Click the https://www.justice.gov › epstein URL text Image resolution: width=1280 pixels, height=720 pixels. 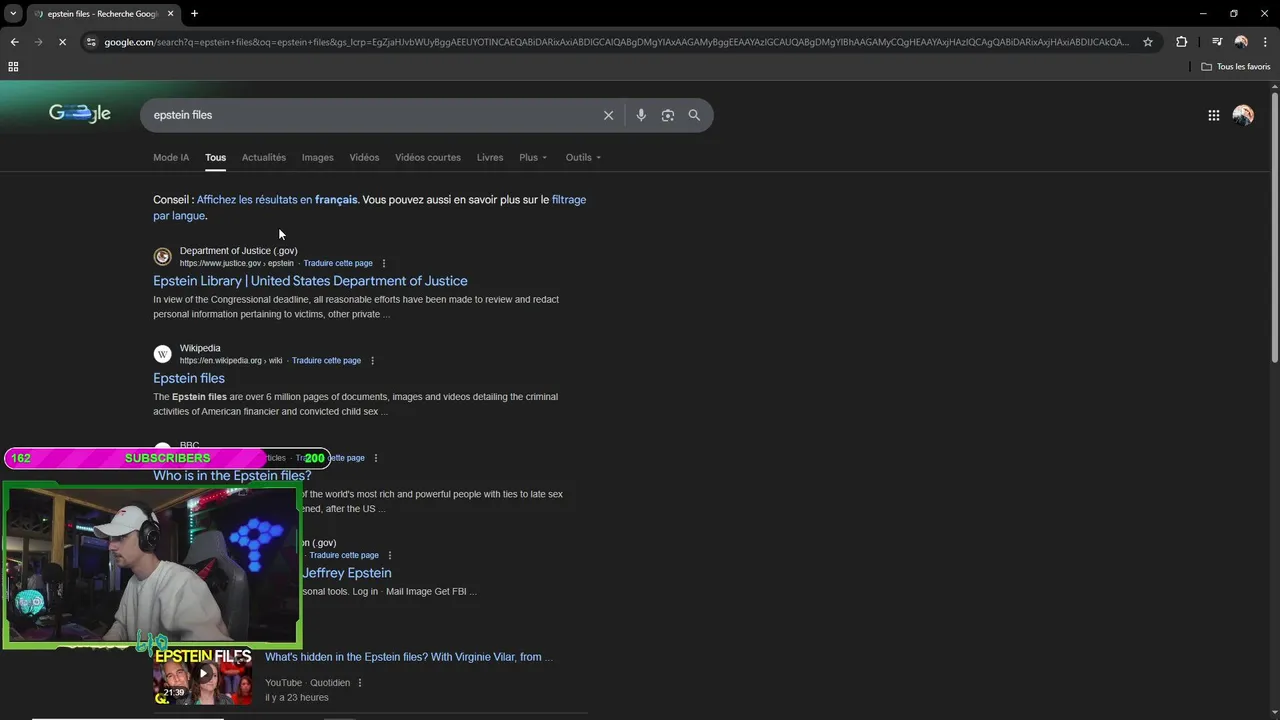pos(237,264)
